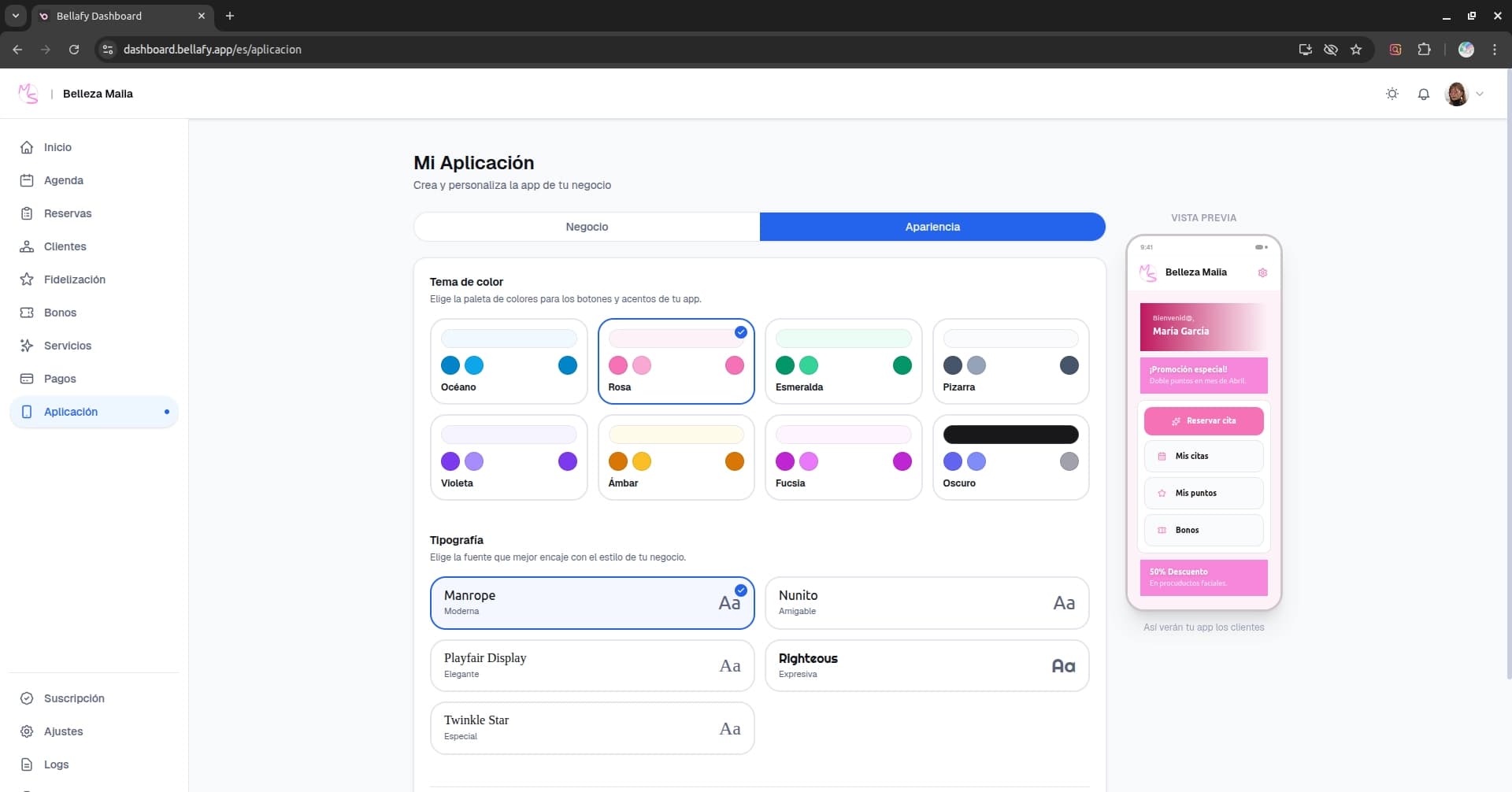Select the Apariencia tab

click(x=932, y=227)
